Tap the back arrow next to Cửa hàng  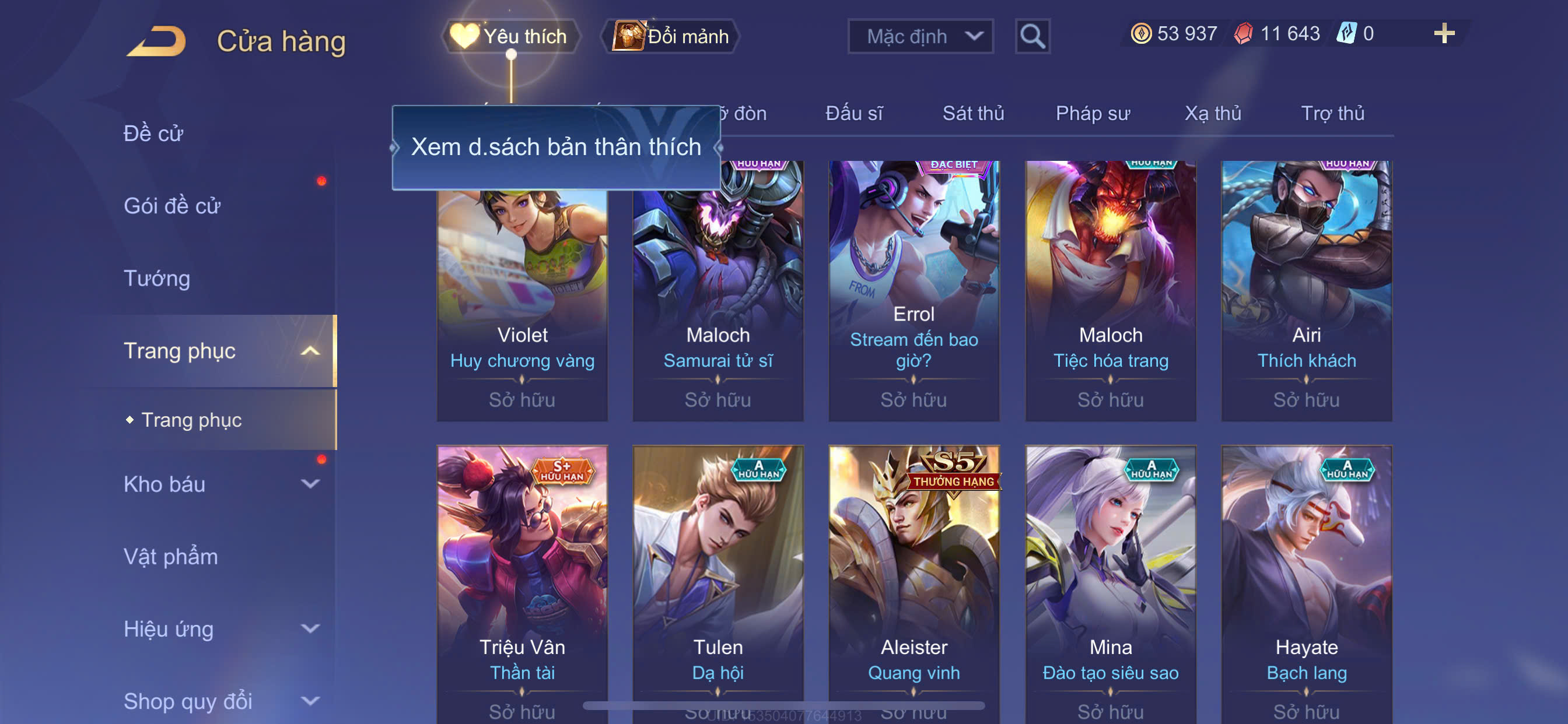[x=156, y=41]
